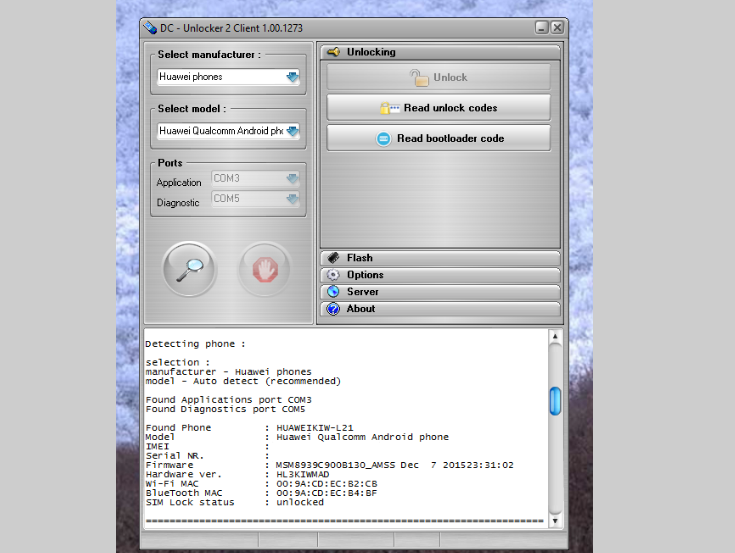Click the key icon in Unlocking header
The height and width of the screenshot is (553, 735).
(334, 52)
